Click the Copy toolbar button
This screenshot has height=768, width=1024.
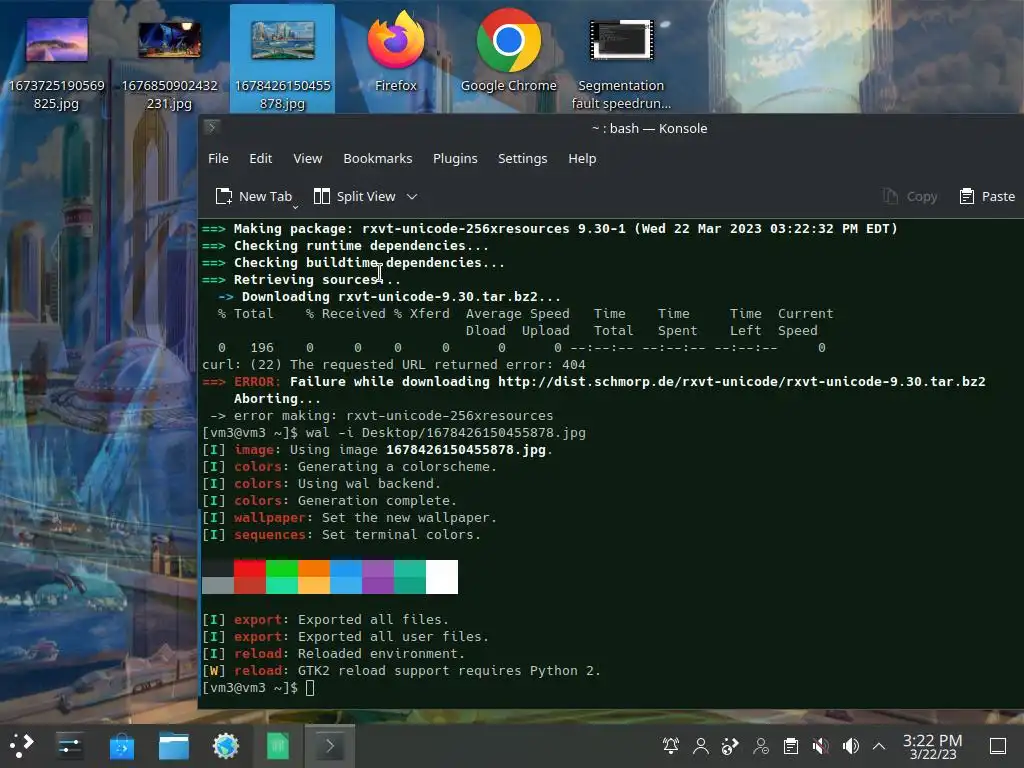(910, 197)
